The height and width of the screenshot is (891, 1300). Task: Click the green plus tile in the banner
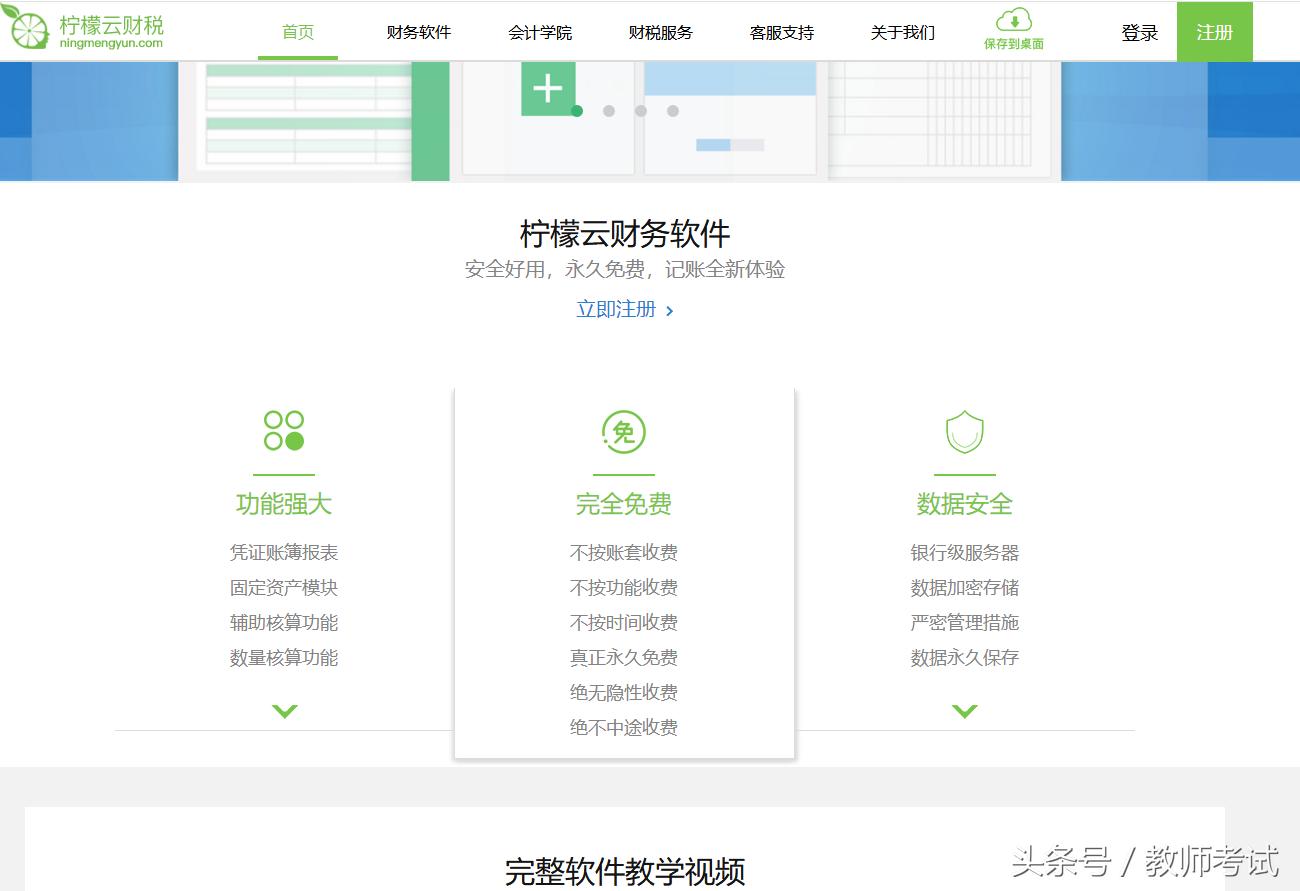point(547,88)
